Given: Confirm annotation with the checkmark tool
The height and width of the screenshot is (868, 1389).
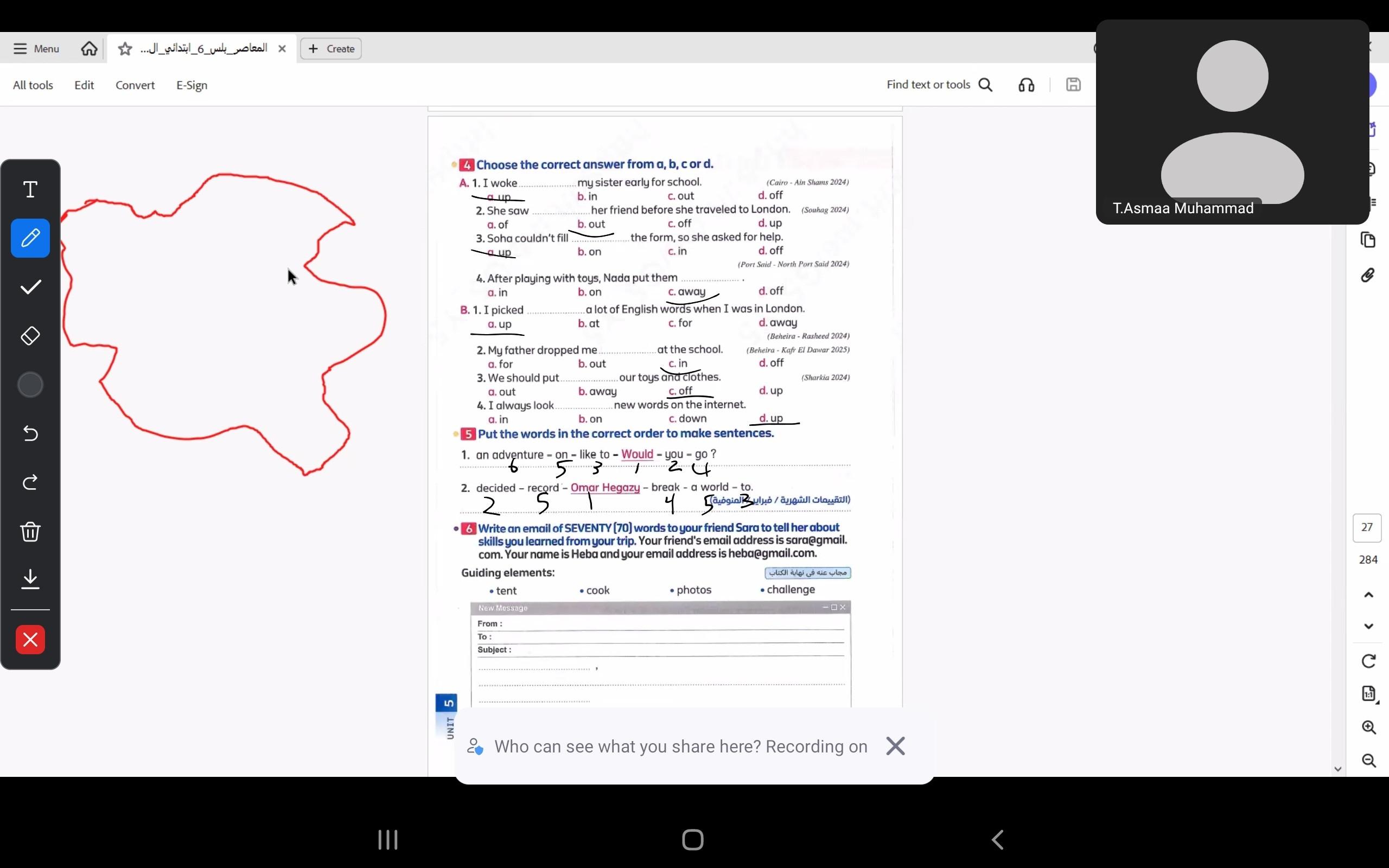Looking at the screenshot, I should coord(30,286).
